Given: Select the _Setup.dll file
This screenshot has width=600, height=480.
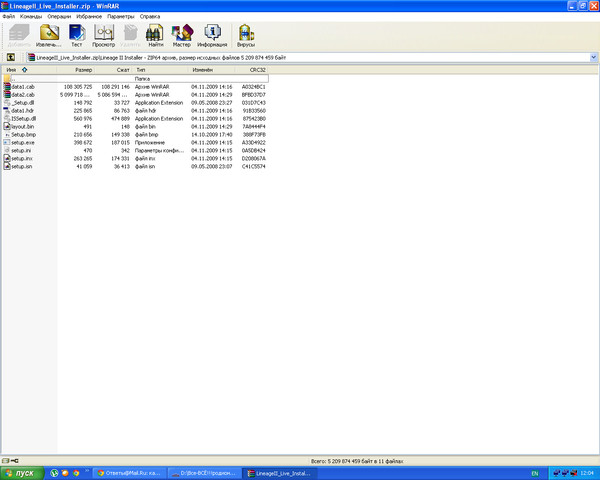Looking at the screenshot, I should point(136,103).
